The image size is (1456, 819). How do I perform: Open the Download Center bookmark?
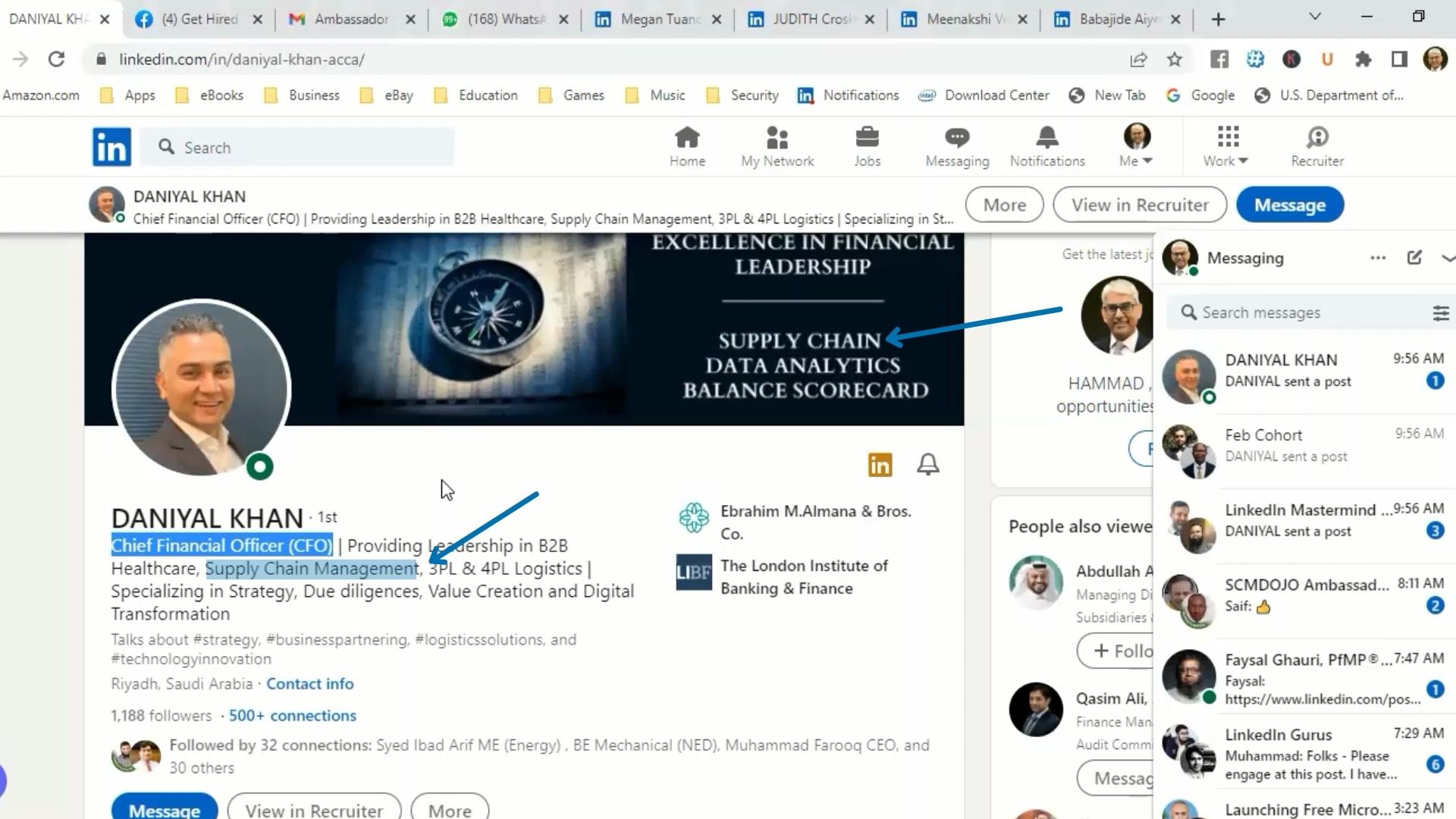(984, 96)
